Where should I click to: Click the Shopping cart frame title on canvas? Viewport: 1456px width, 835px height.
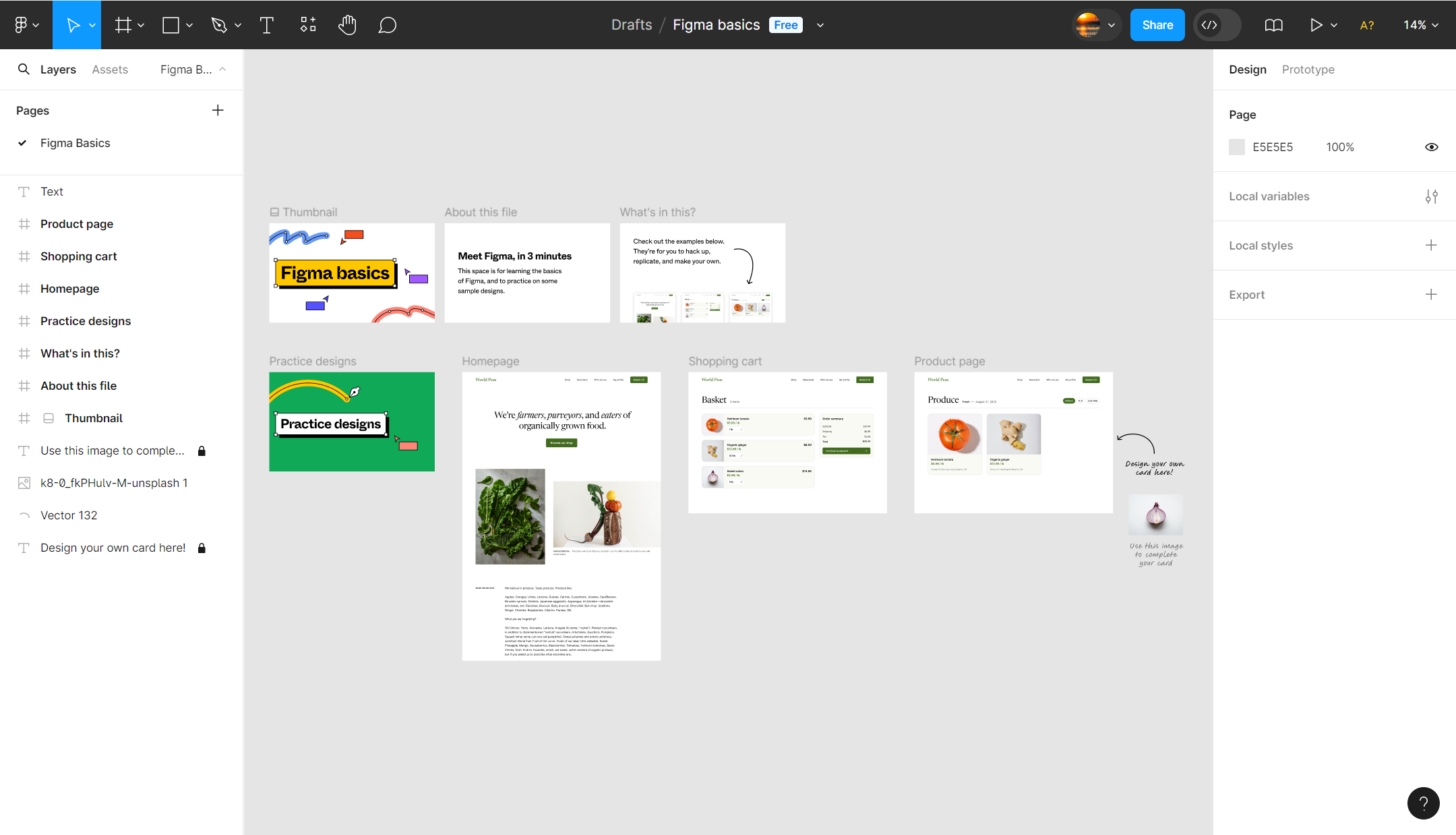[x=725, y=362]
